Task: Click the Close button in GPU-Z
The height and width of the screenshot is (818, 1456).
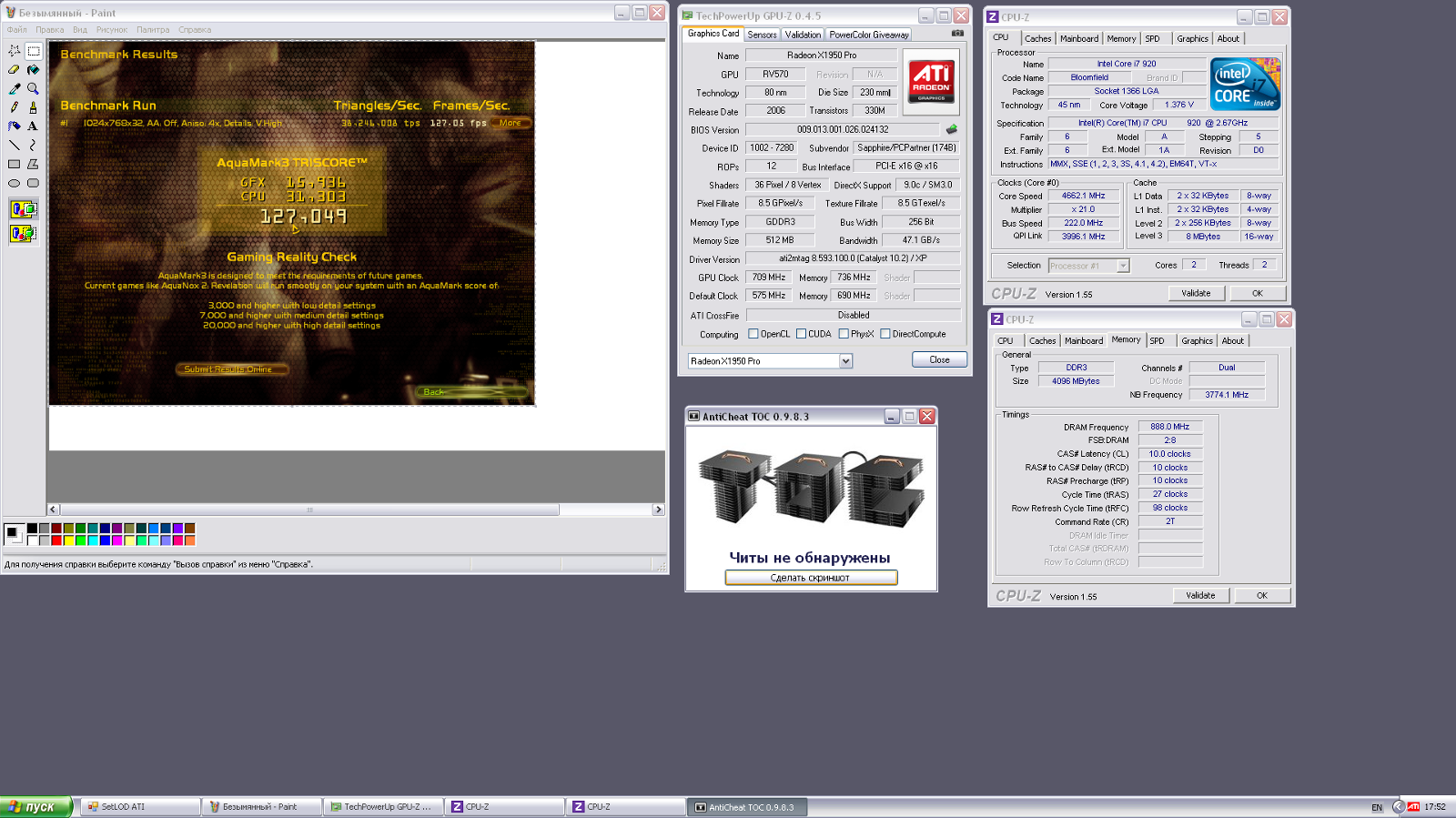Action: click(x=939, y=359)
